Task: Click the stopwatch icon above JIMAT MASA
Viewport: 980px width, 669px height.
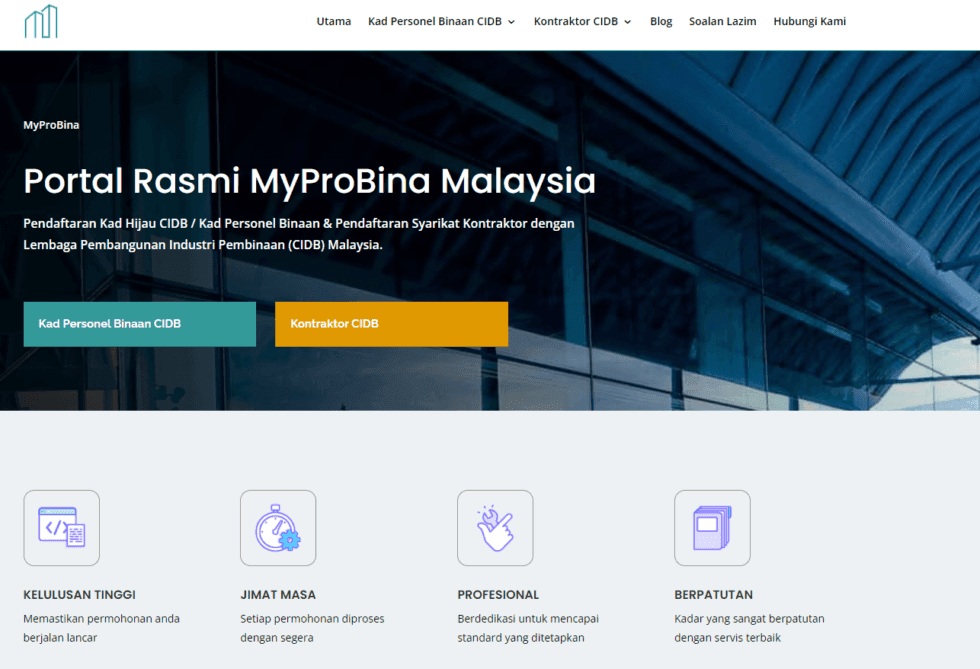Action: point(278,527)
